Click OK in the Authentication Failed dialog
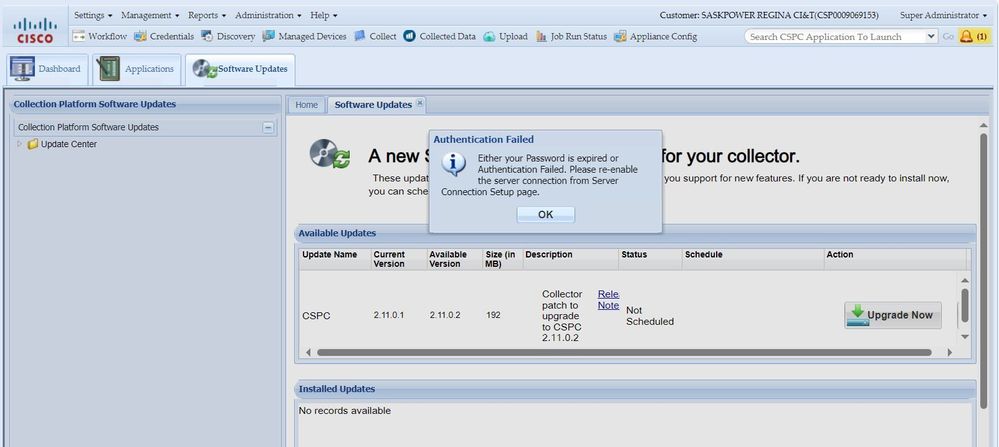Viewport: 999px width, 447px height. tap(545, 215)
